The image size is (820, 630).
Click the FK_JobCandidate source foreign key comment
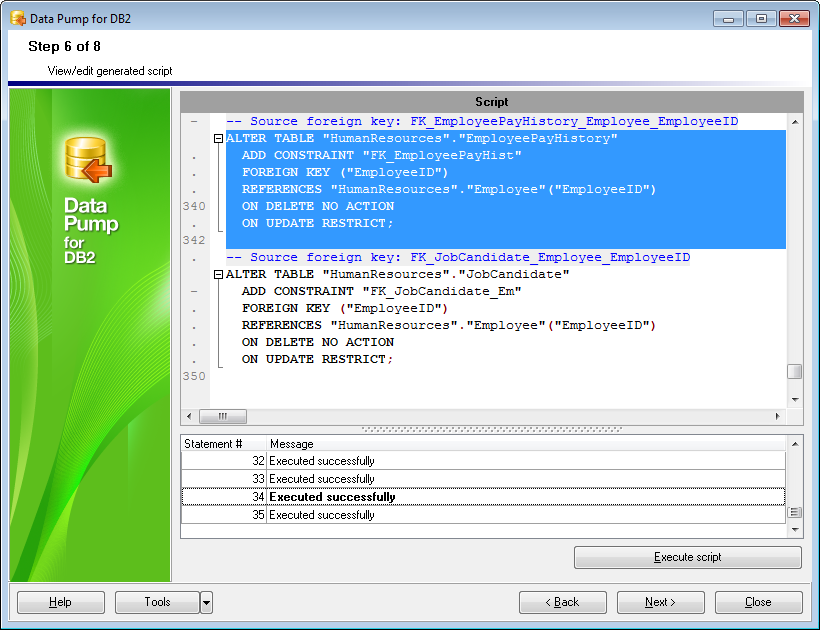[x=458, y=257]
